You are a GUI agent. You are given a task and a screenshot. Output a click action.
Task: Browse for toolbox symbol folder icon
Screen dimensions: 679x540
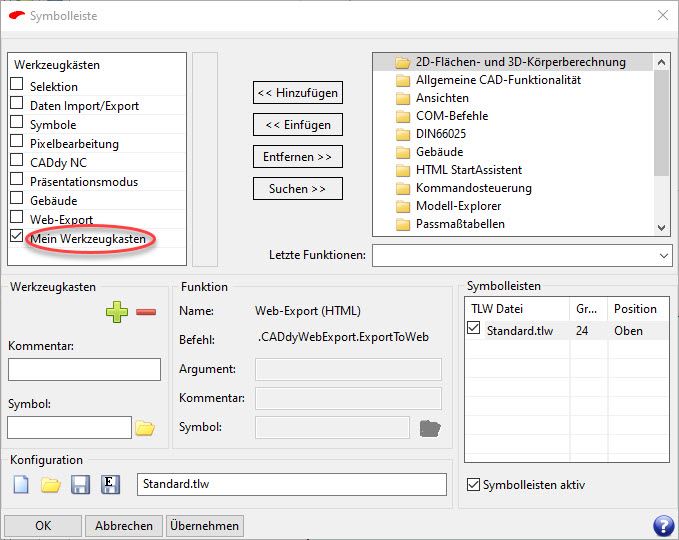coord(145,428)
